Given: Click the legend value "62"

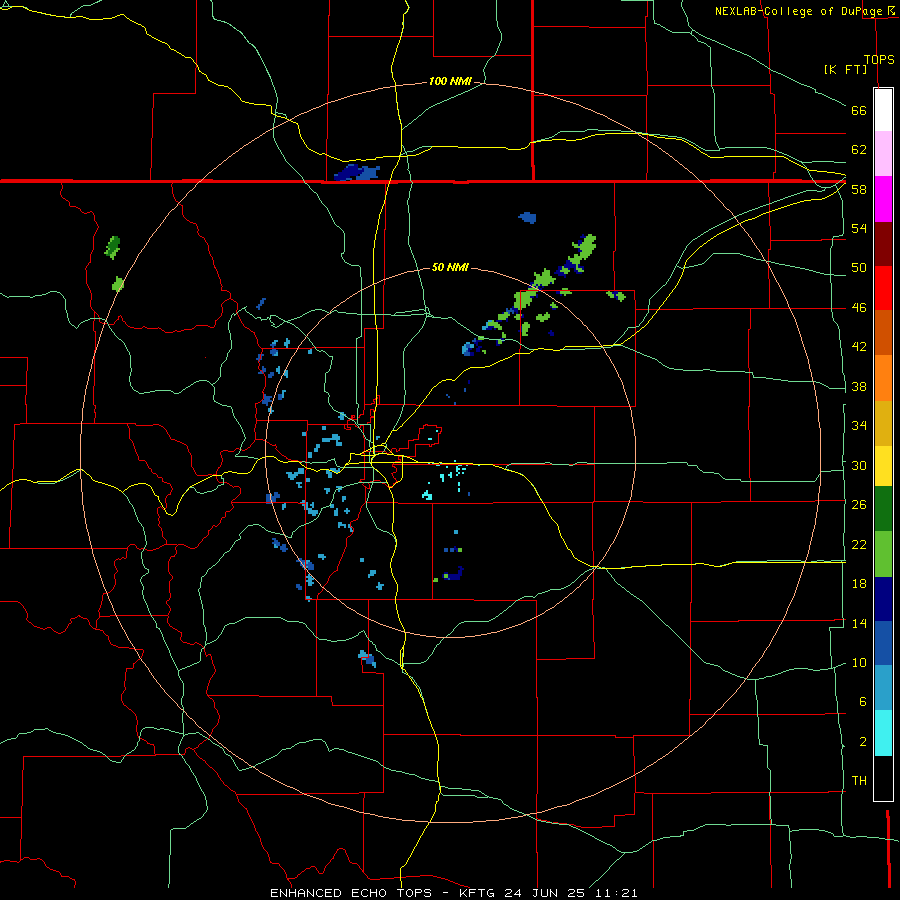Looking at the screenshot, I should (x=859, y=150).
